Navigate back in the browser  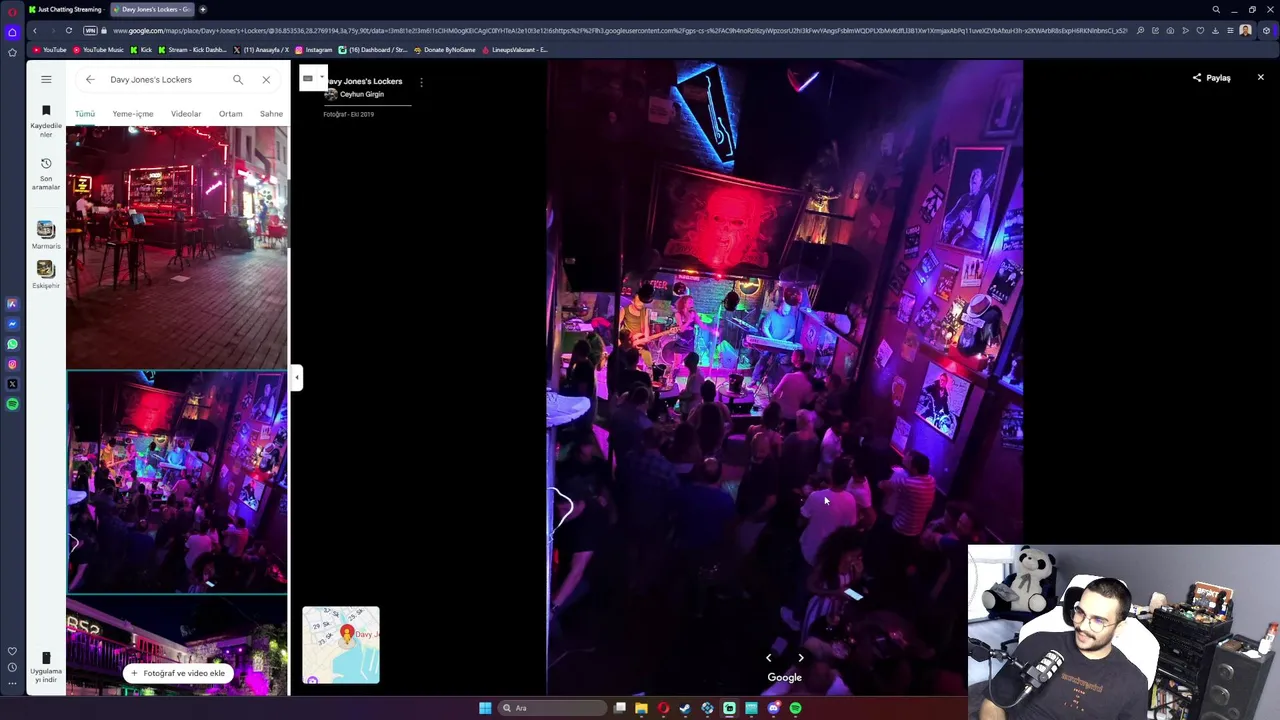click(35, 31)
